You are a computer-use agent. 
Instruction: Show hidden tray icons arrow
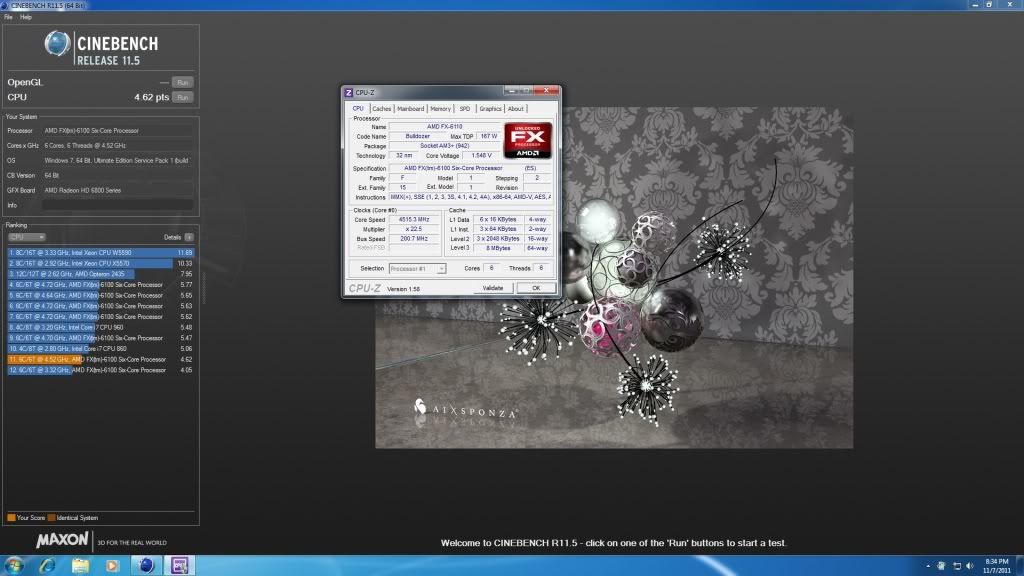pyautogui.click(x=927, y=566)
